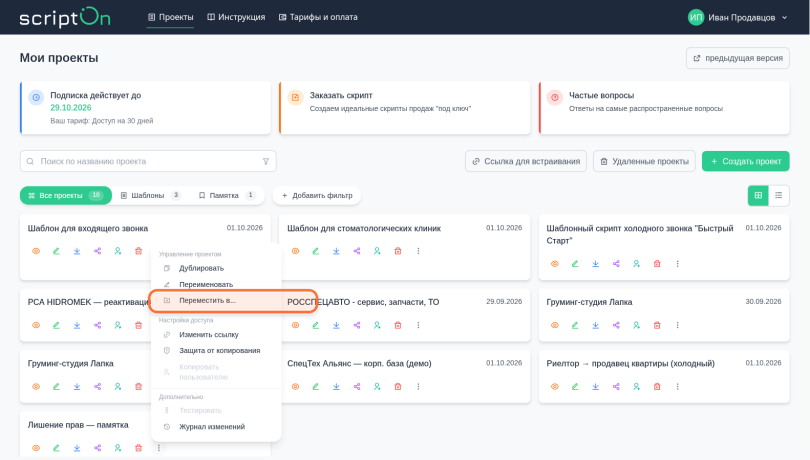Open Ссылка для встраивания
Viewport: 810px width, 460px height.
[526, 161]
